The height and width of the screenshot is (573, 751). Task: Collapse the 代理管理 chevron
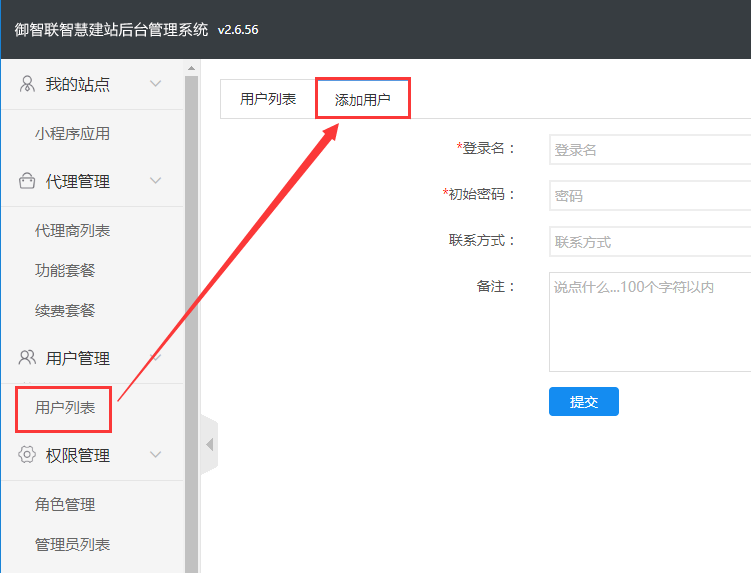click(155, 181)
